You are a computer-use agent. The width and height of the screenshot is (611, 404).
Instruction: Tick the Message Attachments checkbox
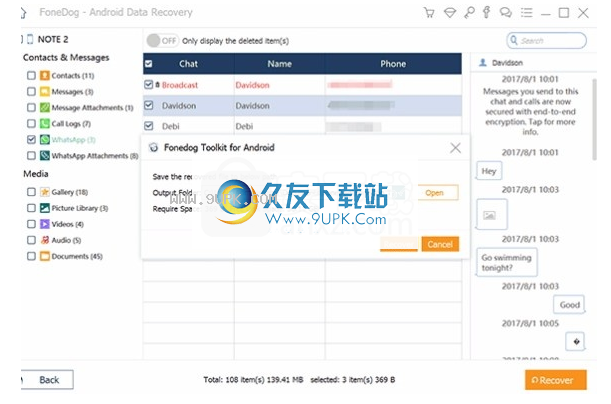click(x=31, y=108)
